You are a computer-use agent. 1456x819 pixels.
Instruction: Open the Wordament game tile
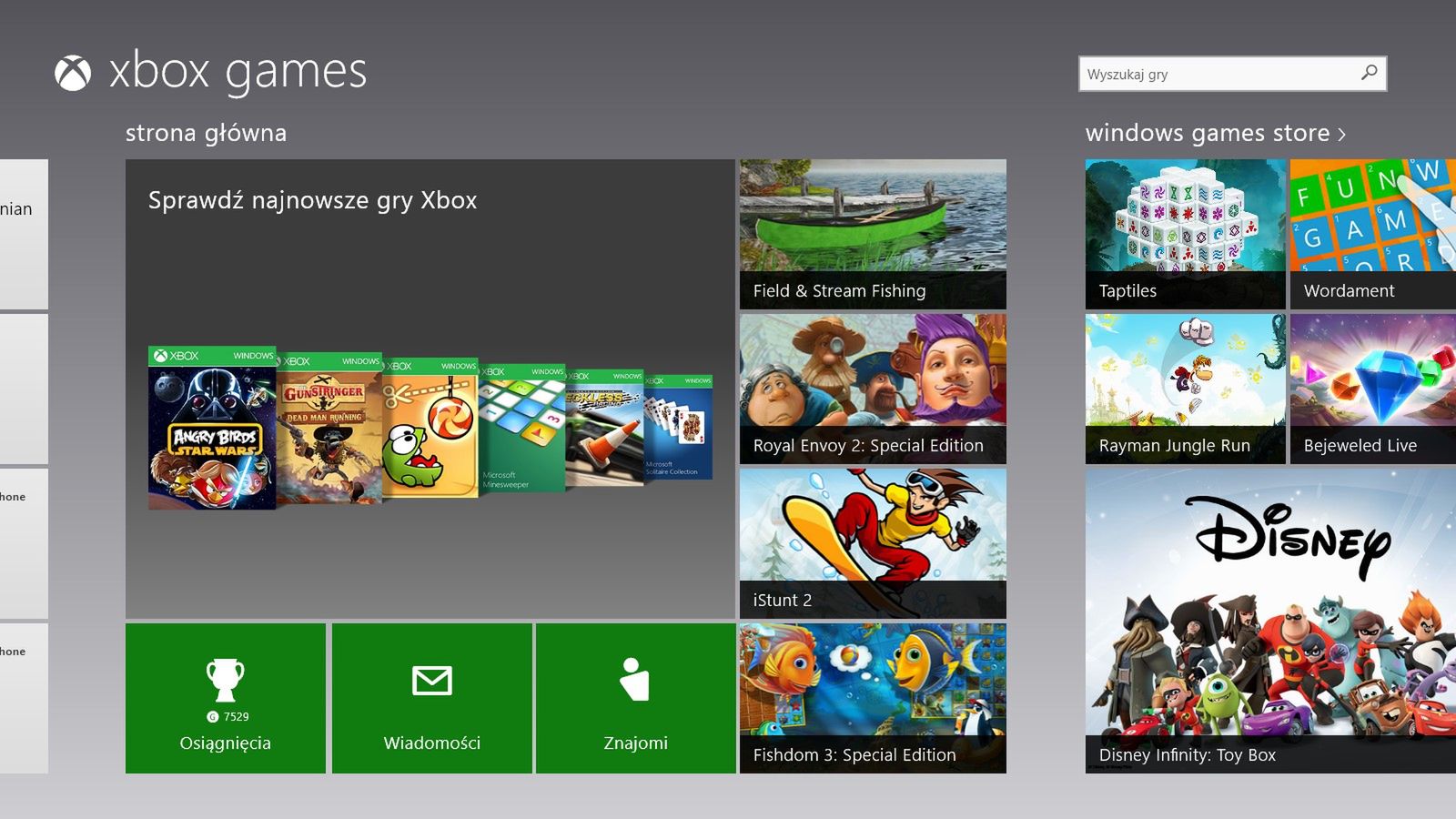click(x=1373, y=234)
